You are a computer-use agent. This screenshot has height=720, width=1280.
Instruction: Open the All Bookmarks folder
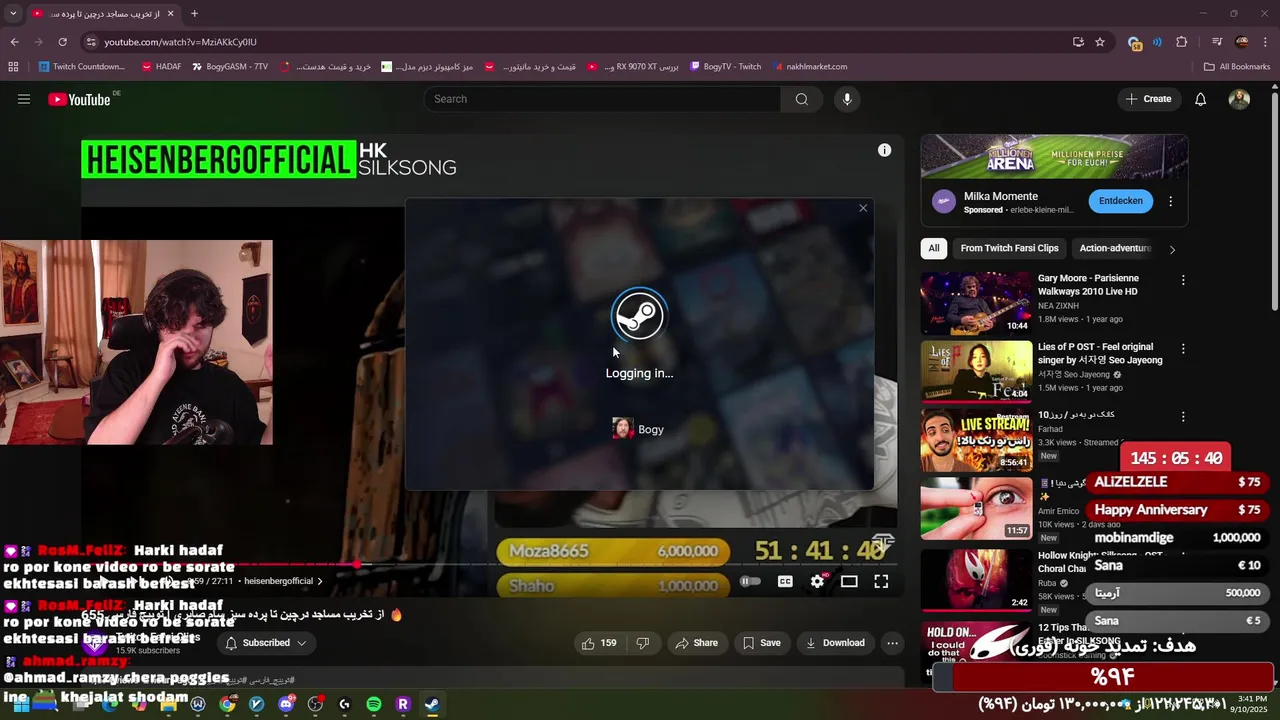tap(1237, 67)
